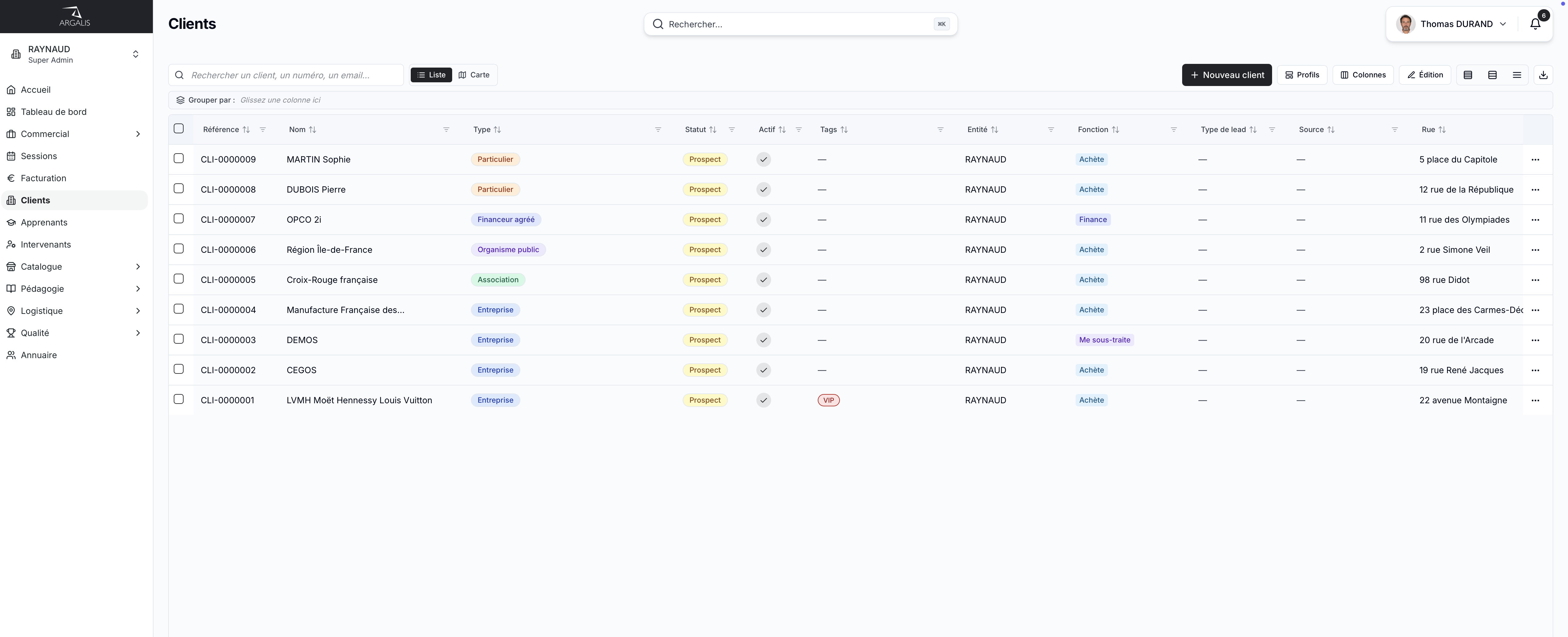Open the notifications bell
This screenshot has height=637, width=1568.
pos(1535,24)
